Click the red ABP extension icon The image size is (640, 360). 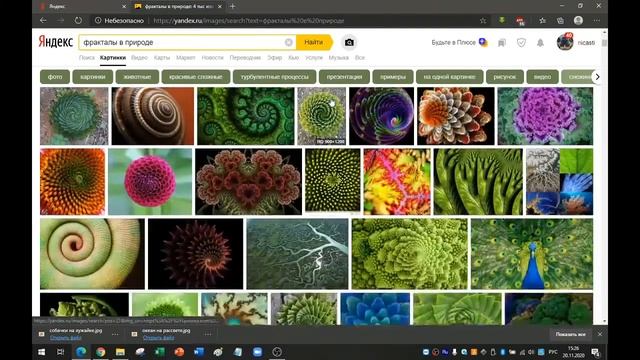click(x=520, y=20)
